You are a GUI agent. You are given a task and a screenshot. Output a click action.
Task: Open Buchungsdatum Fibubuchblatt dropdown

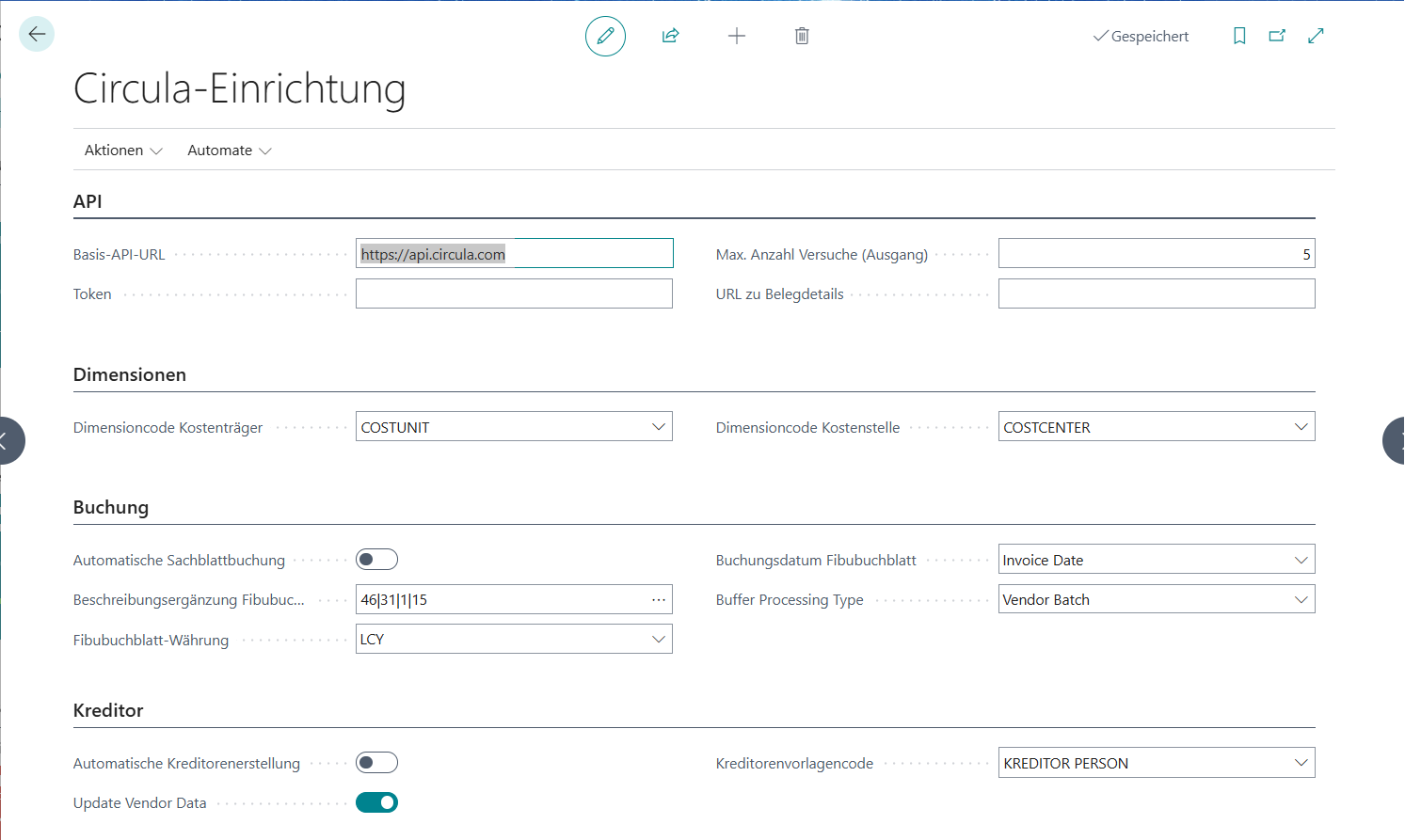1301,560
